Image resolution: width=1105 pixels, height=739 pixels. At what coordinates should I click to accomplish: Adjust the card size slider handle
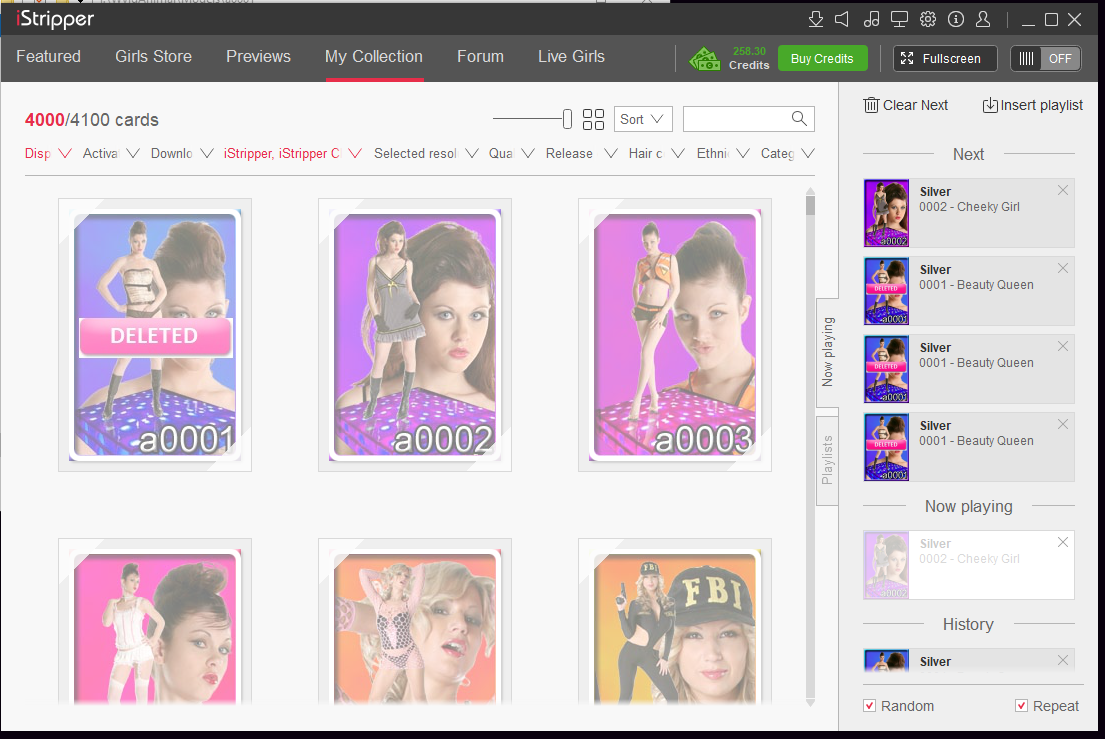[567, 119]
